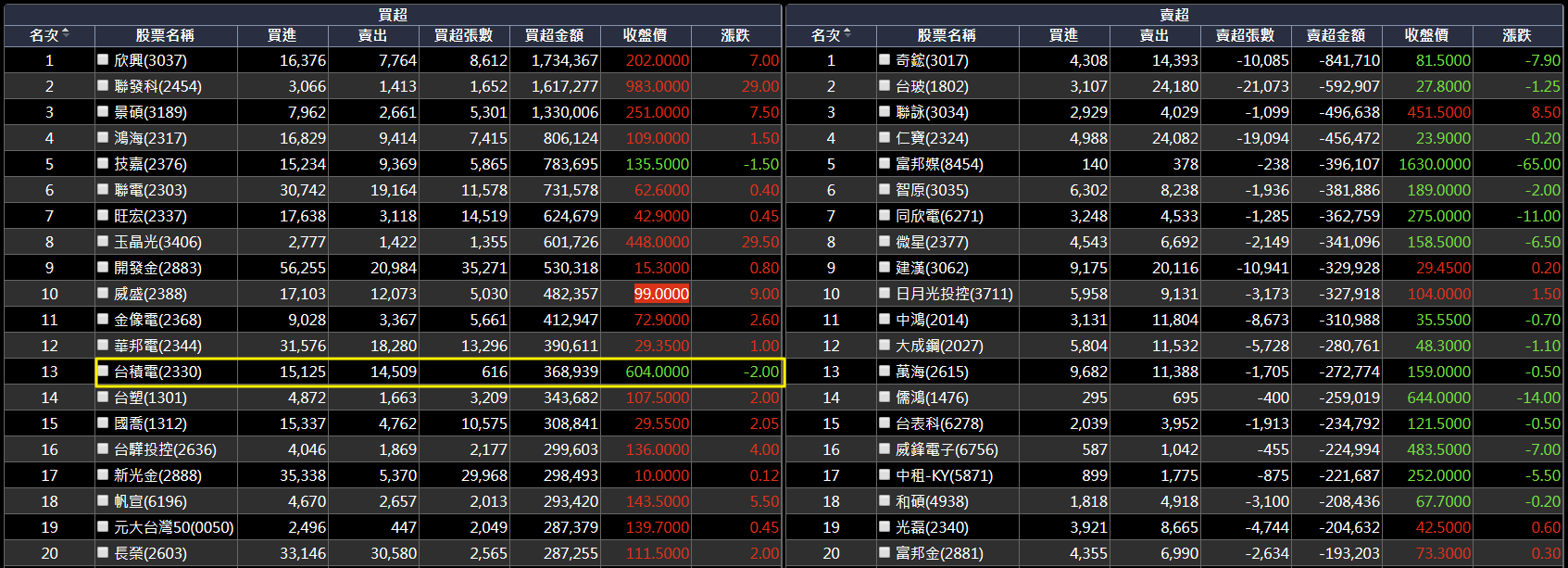Click the 買超 table's 買進 column header
1568x568 pixels.
(282, 35)
